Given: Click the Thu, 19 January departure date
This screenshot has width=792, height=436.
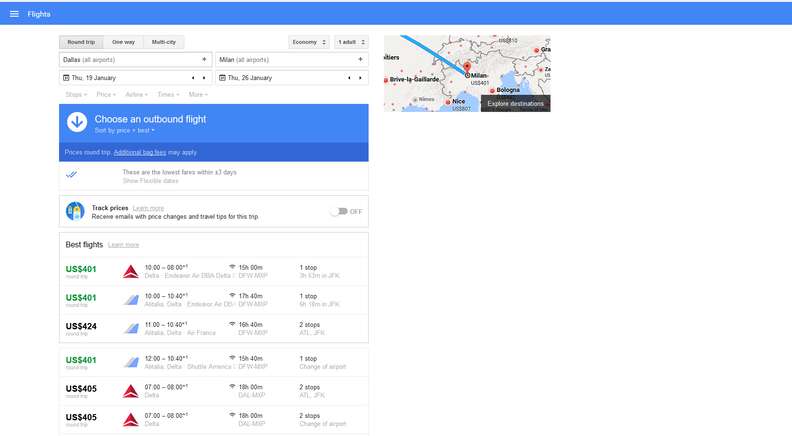Looking at the screenshot, I should point(93,78).
